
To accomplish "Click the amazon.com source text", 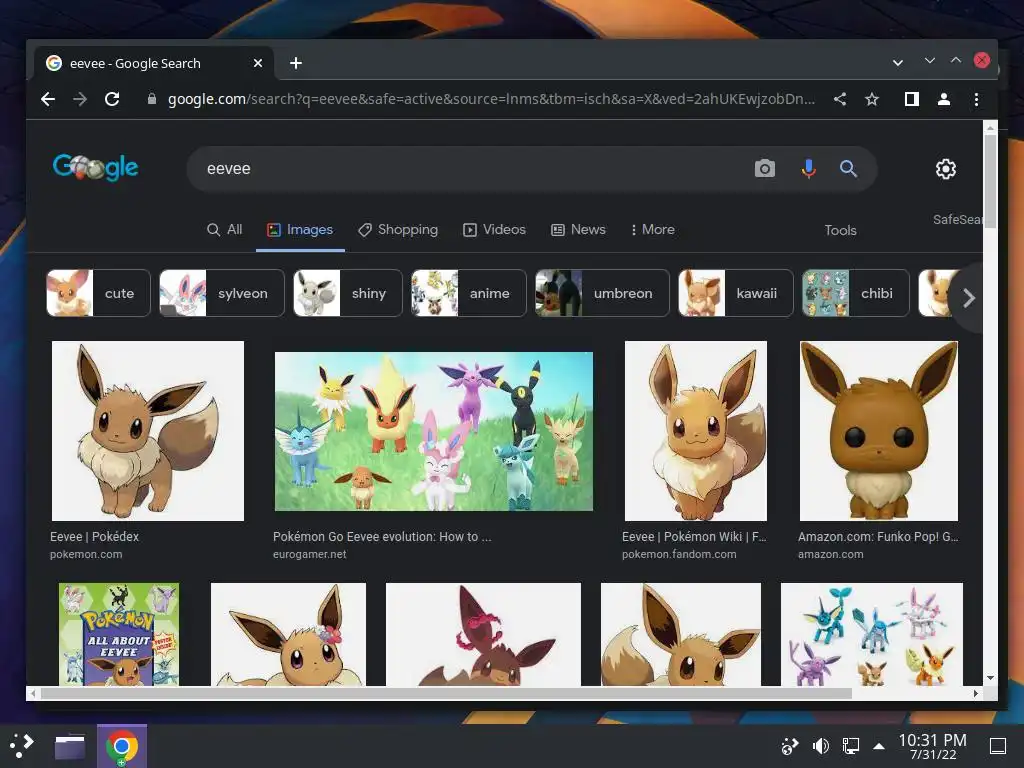I will [x=831, y=554].
